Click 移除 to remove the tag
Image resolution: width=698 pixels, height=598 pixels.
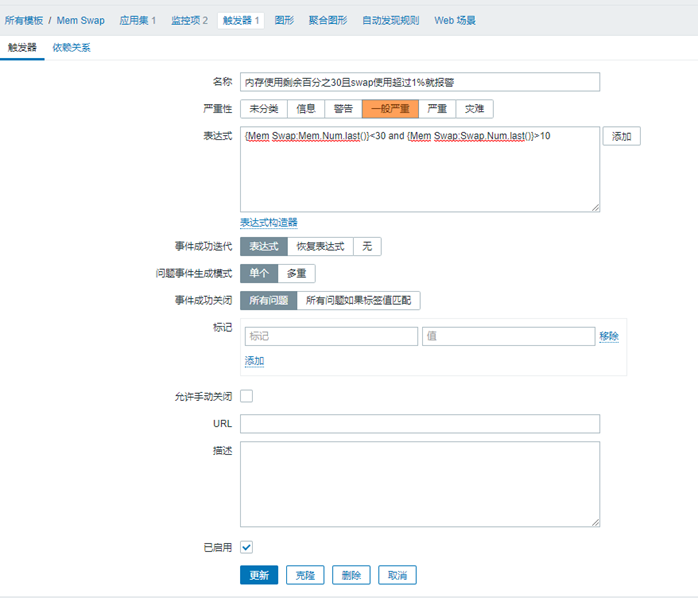(x=609, y=336)
